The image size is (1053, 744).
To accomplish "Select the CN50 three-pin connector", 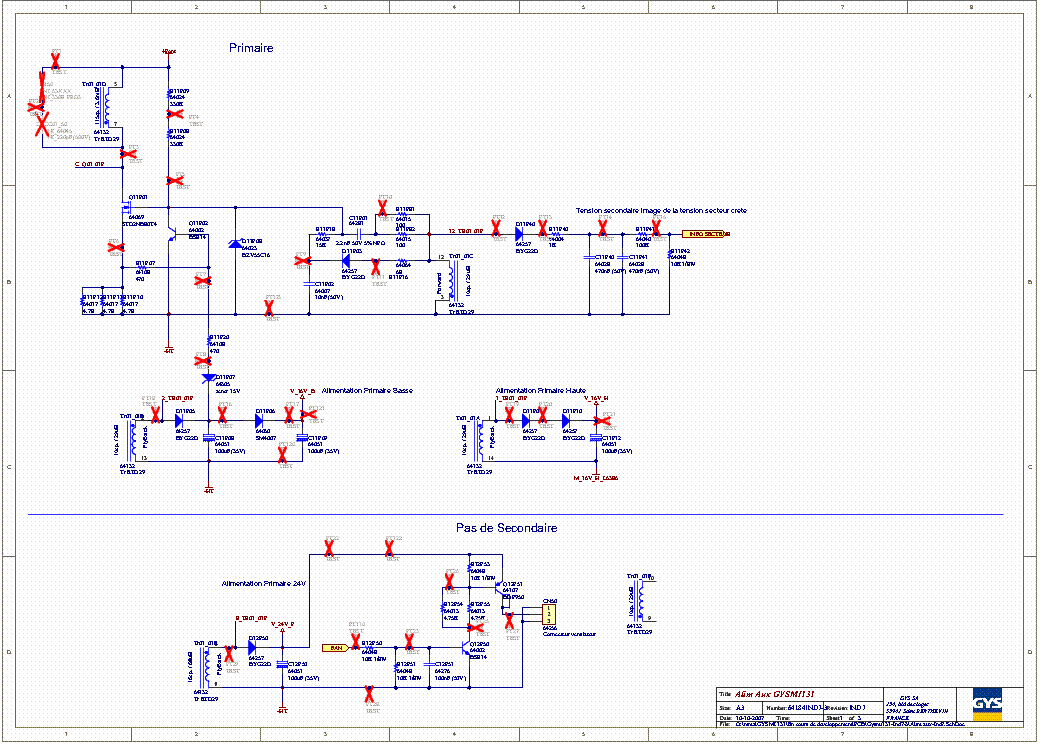I will (549, 614).
